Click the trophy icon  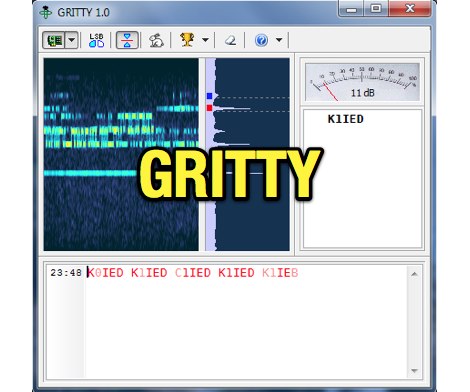(187, 40)
